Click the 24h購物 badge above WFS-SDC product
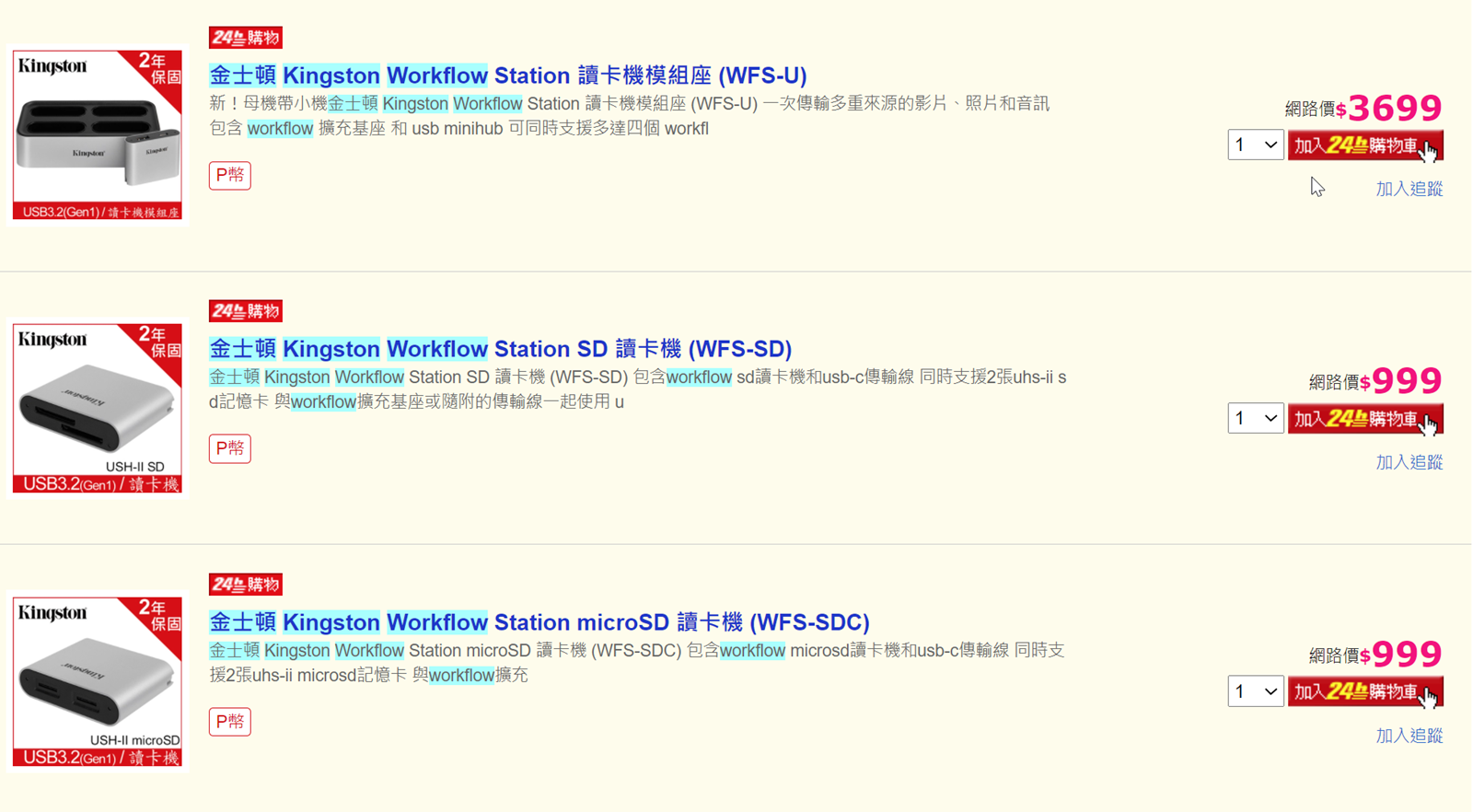 245,585
